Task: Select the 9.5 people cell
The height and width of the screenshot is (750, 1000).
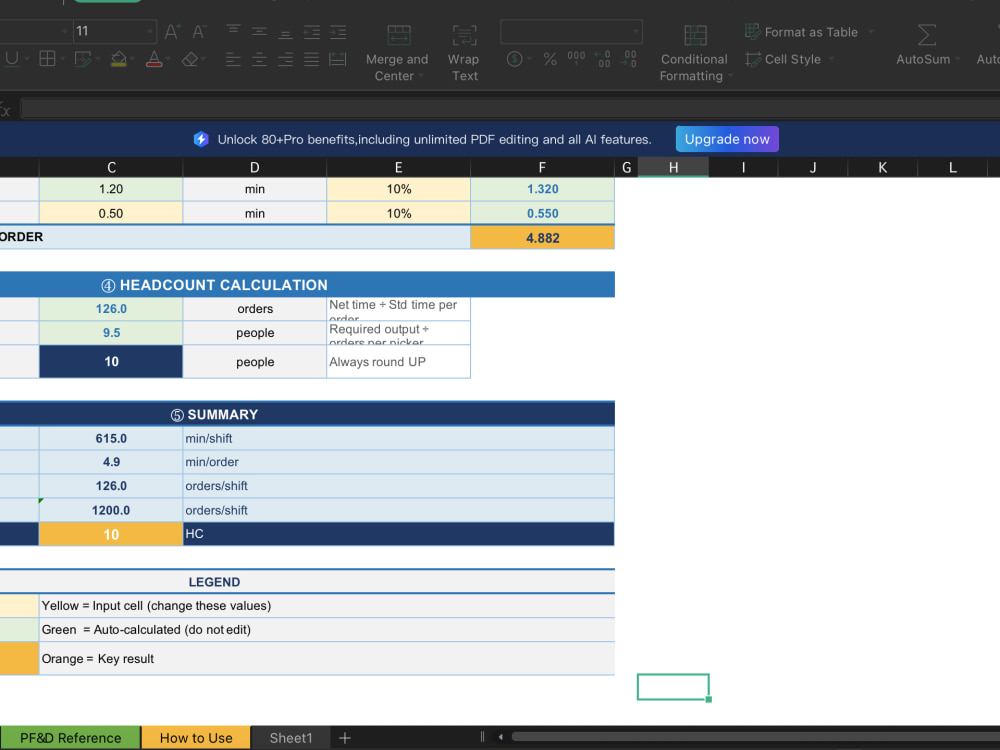Action: (111, 333)
